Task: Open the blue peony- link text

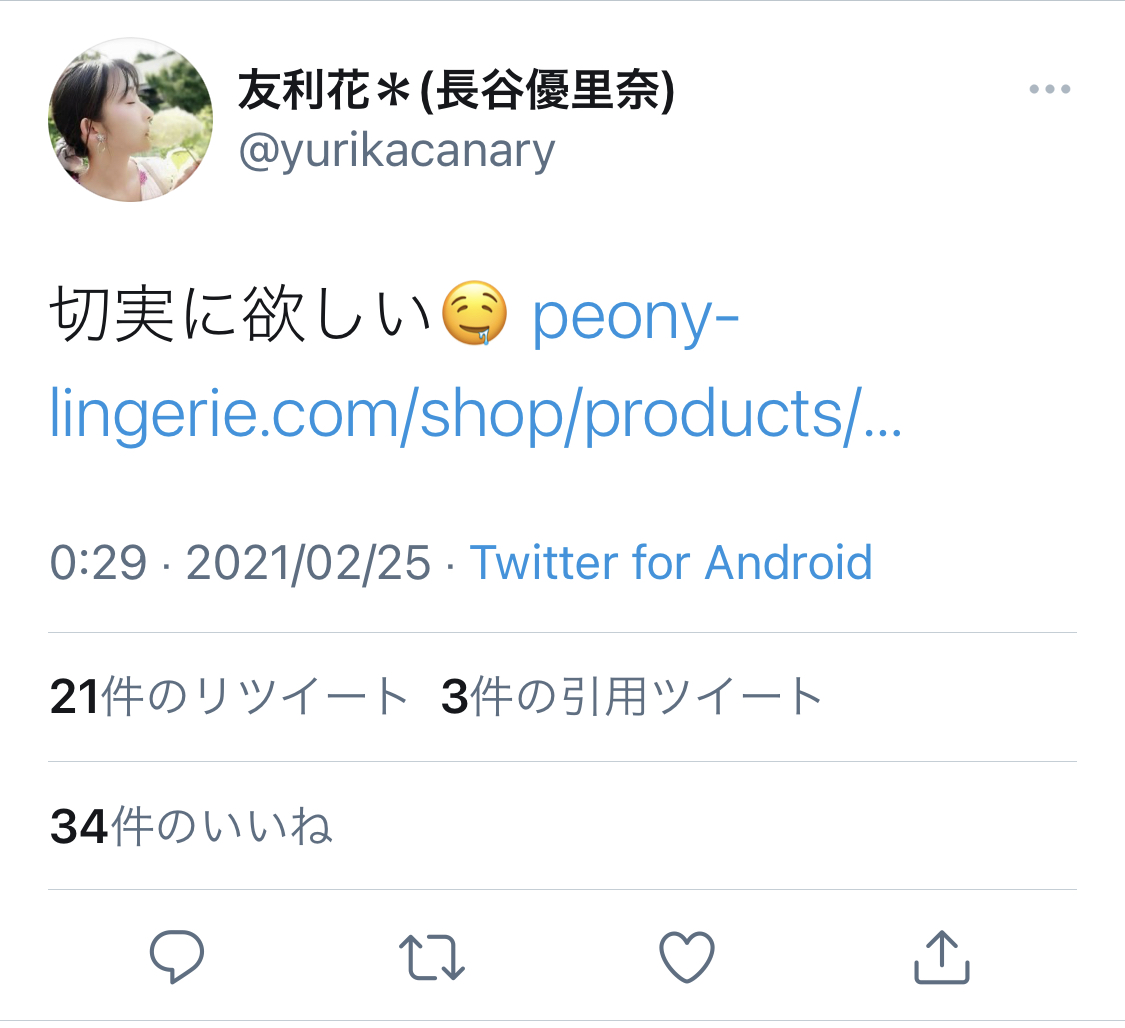Action: pos(635,319)
